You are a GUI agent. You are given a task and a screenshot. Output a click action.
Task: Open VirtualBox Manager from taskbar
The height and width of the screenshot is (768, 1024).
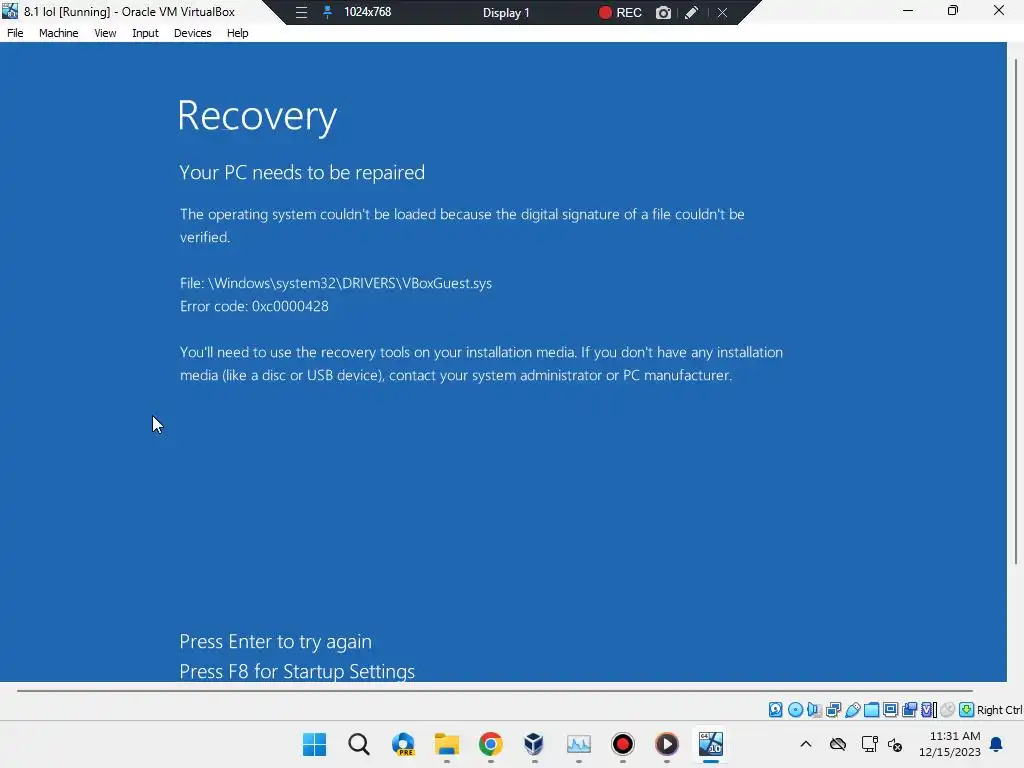point(534,744)
